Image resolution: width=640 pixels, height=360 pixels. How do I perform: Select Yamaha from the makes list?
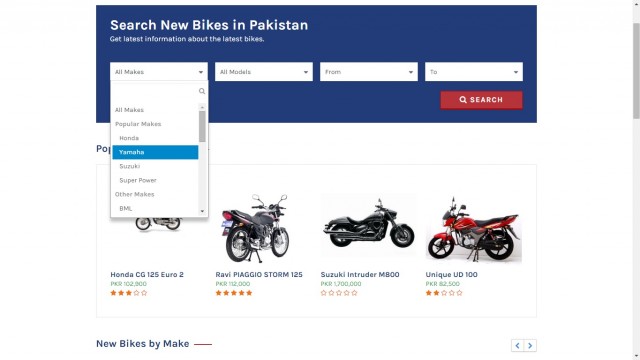pyautogui.click(x=156, y=152)
